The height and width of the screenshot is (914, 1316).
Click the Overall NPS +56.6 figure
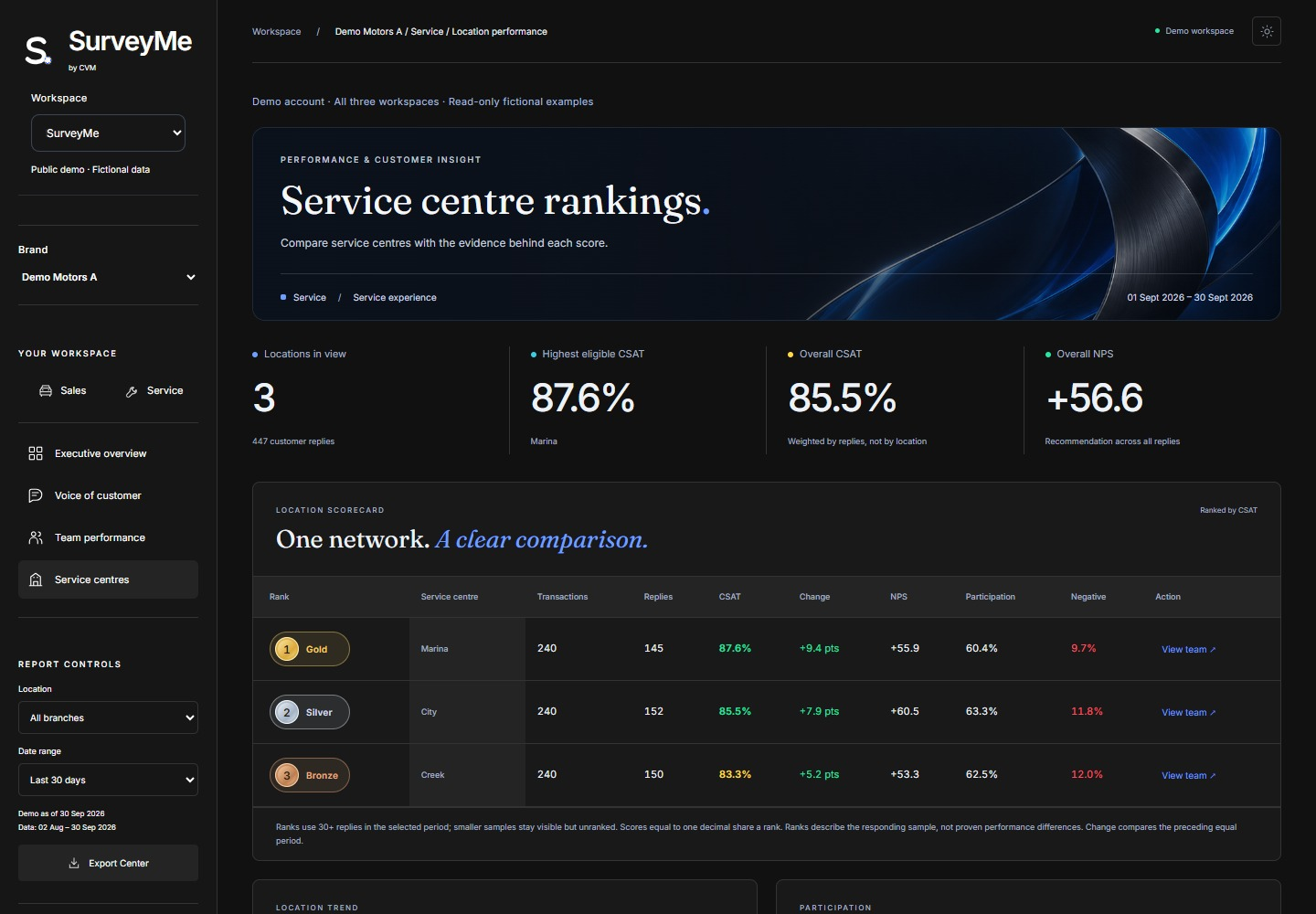pyautogui.click(x=1094, y=398)
